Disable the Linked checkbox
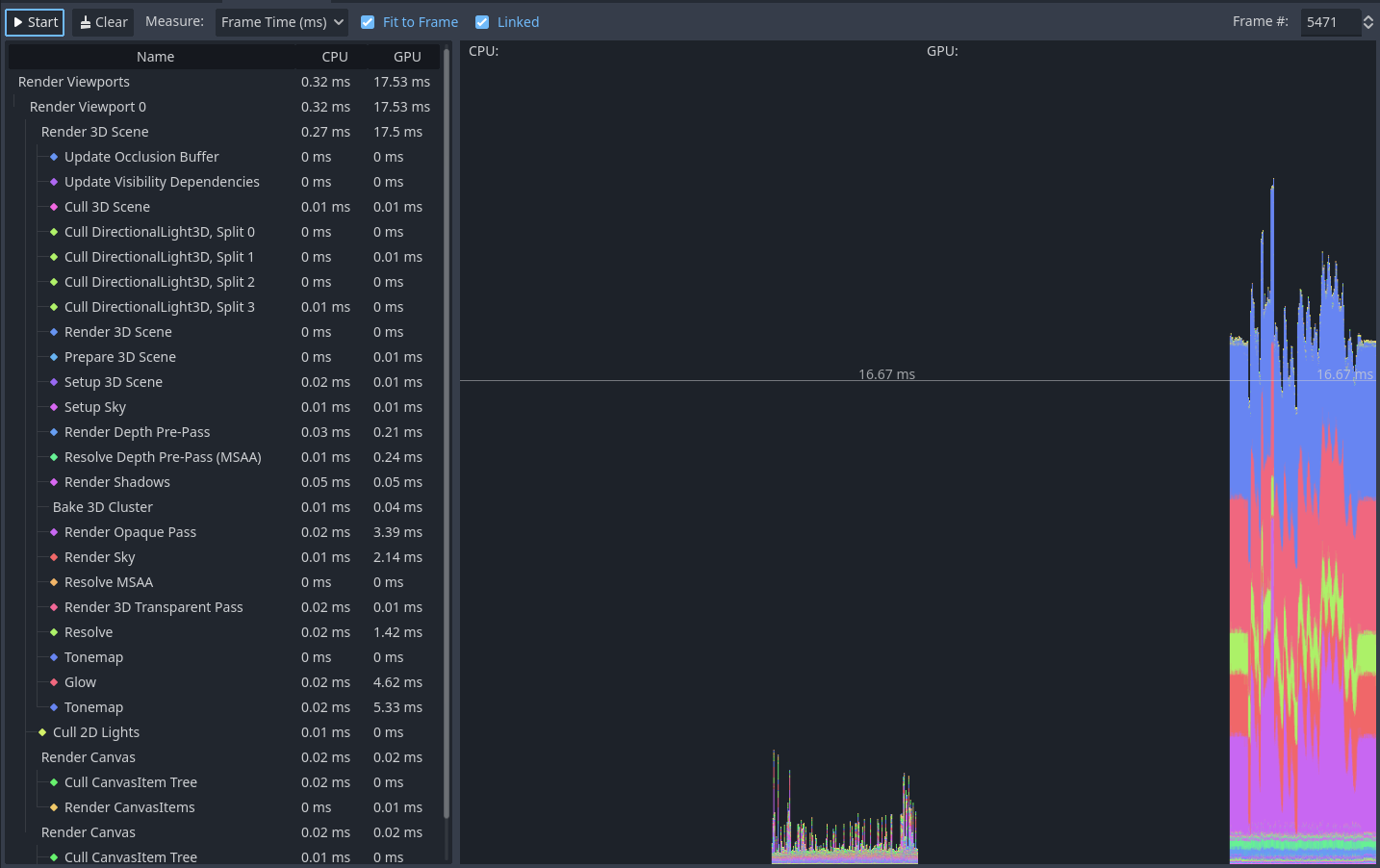Image resolution: width=1380 pixels, height=868 pixels. (x=482, y=21)
